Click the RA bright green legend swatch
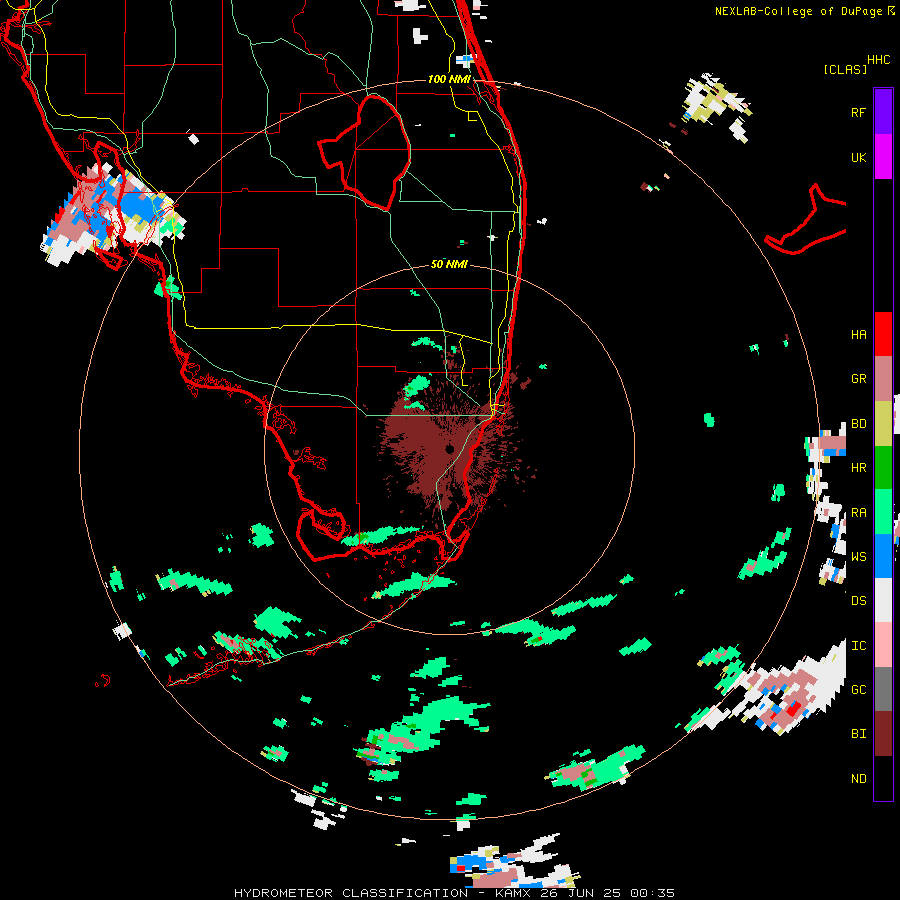The height and width of the screenshot is (900, 900). tap(883, 512)
